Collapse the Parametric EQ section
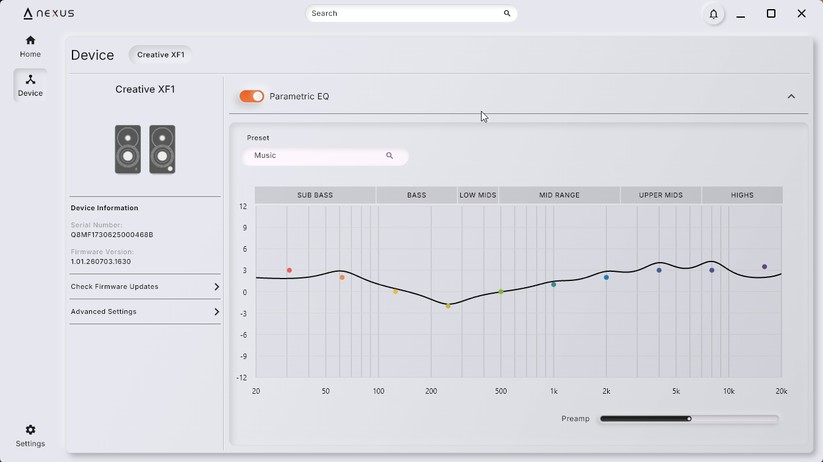Screen dimensions: 823x462 (791, 97)
